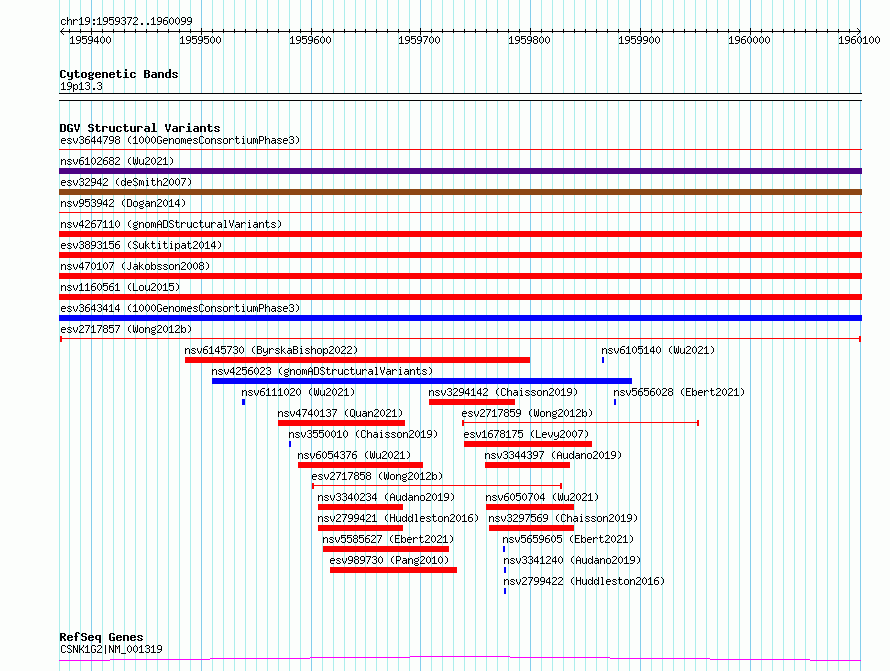Select the purple nsv6102682 (Wu2021) variant bar
The width and height of the screenshot is (890, 671).
point(460,171)
